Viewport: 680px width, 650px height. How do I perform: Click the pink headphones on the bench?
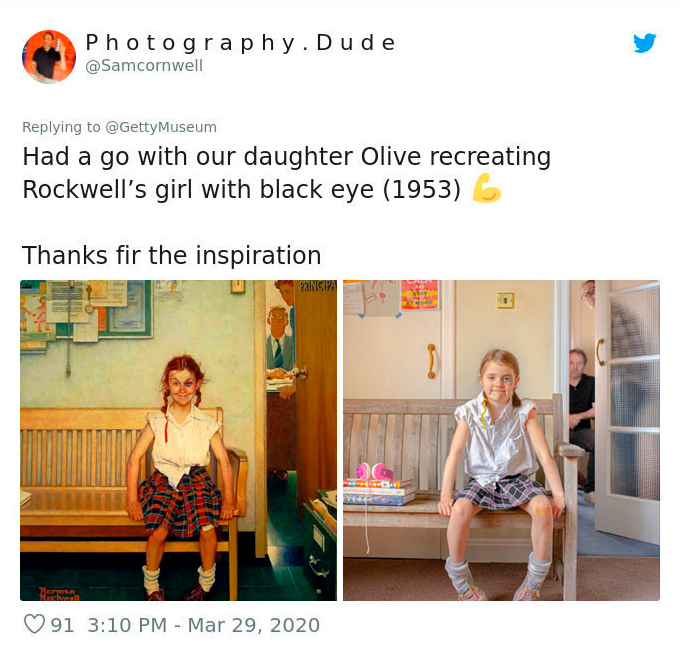click(x=370, y=472)
